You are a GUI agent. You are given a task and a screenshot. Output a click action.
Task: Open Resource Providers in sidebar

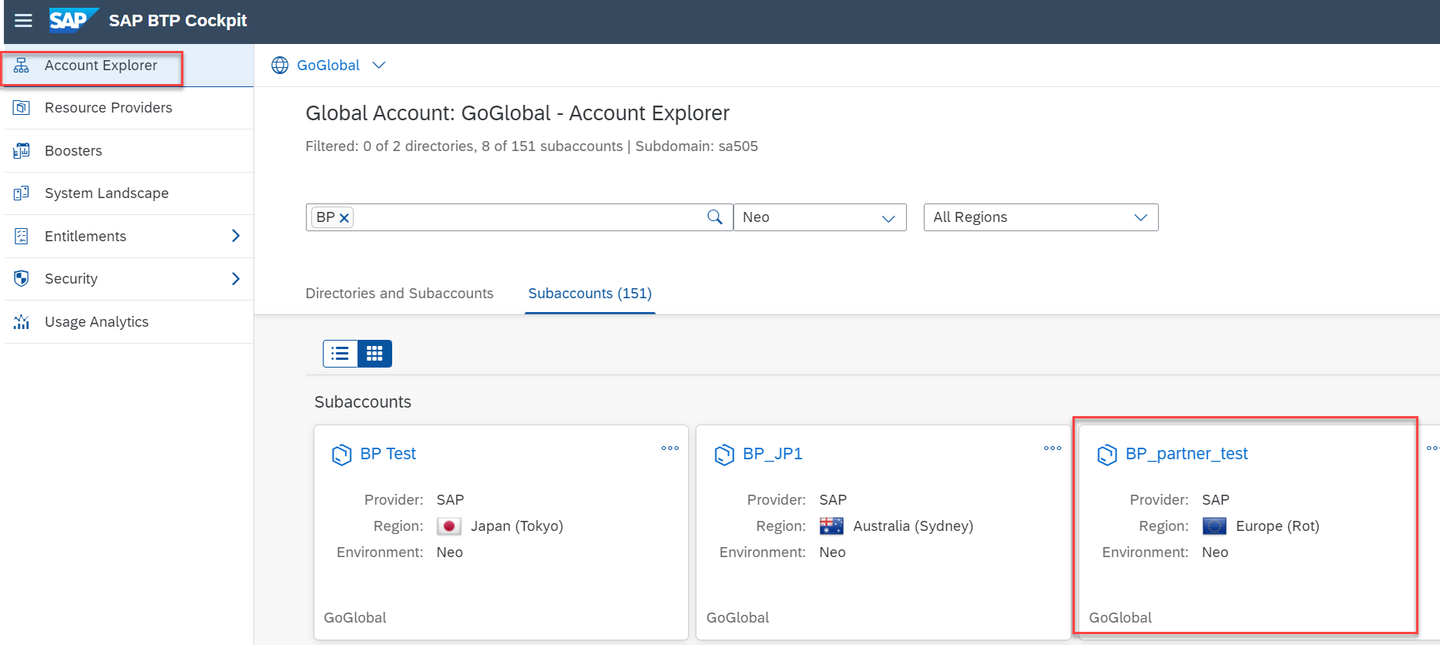click(128, 108)
